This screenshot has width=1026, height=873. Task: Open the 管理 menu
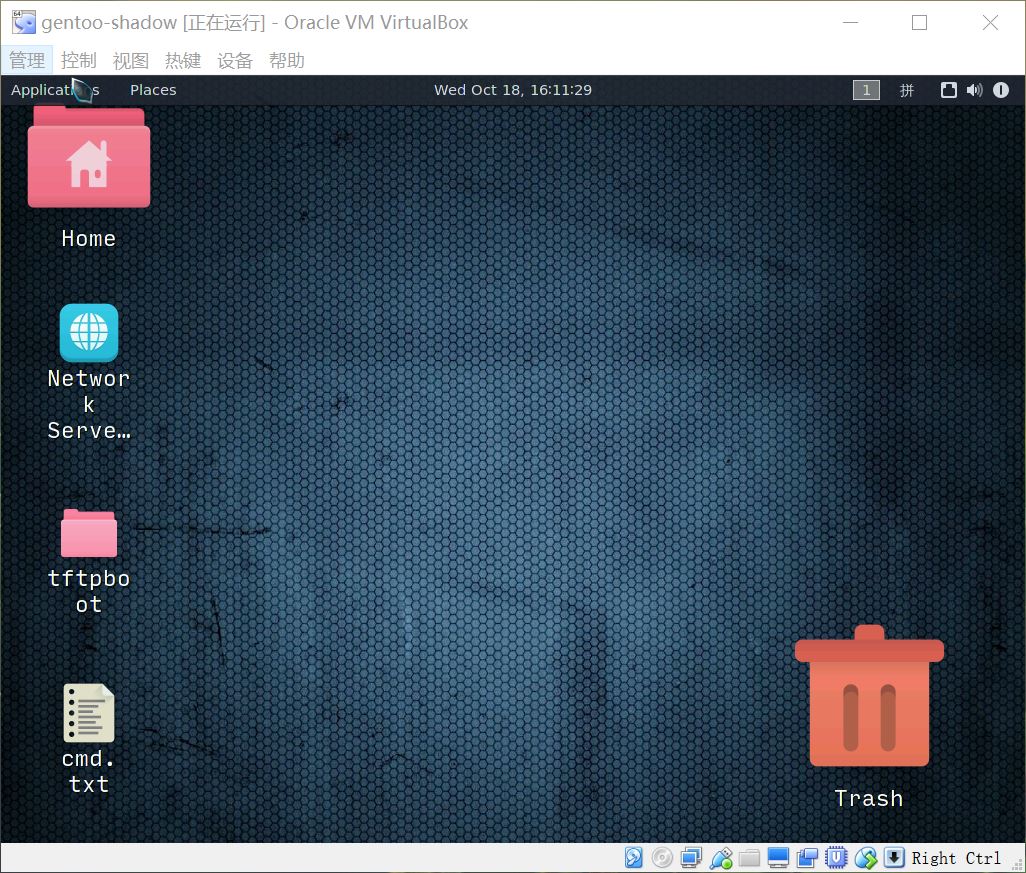pyautogui.click(x=27, y=61)
